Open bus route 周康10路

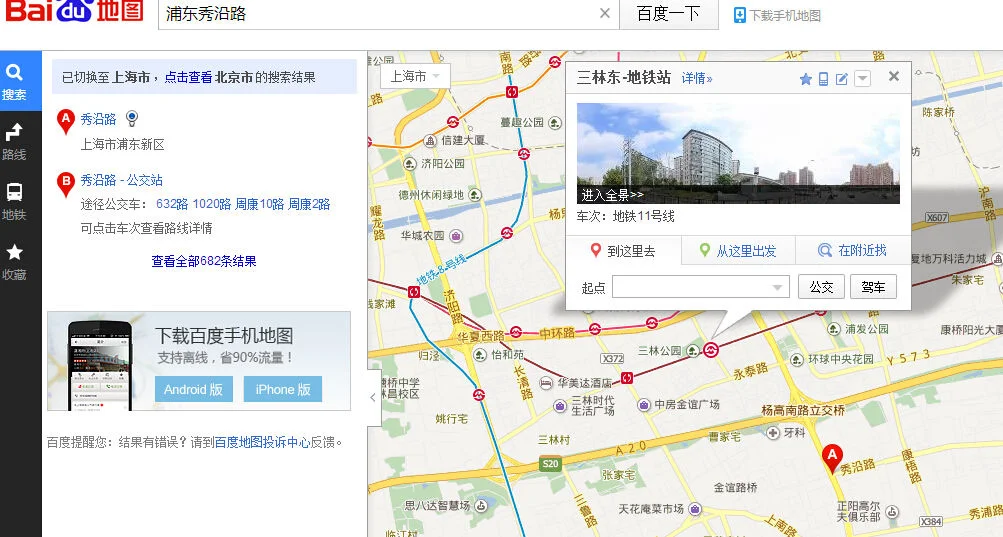[x=259, y=204]
